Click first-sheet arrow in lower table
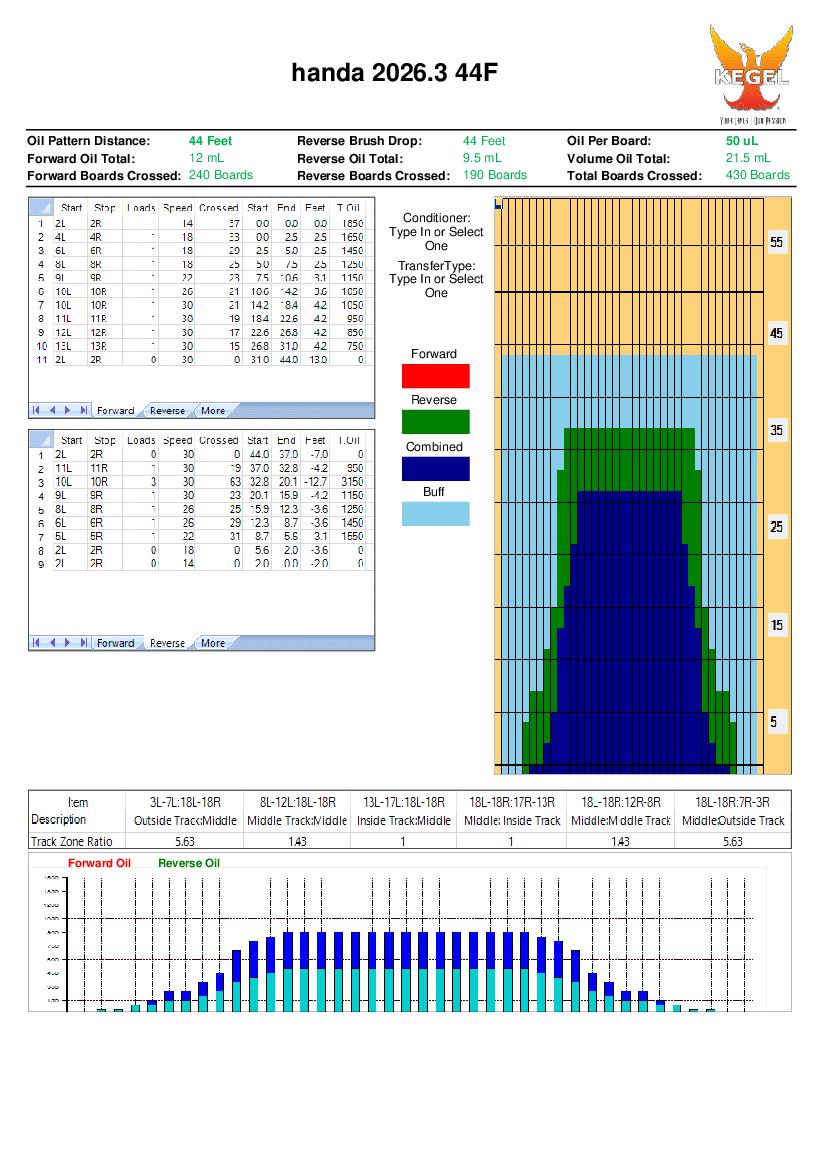This screenshot has width=826, height=1169. 38,643
